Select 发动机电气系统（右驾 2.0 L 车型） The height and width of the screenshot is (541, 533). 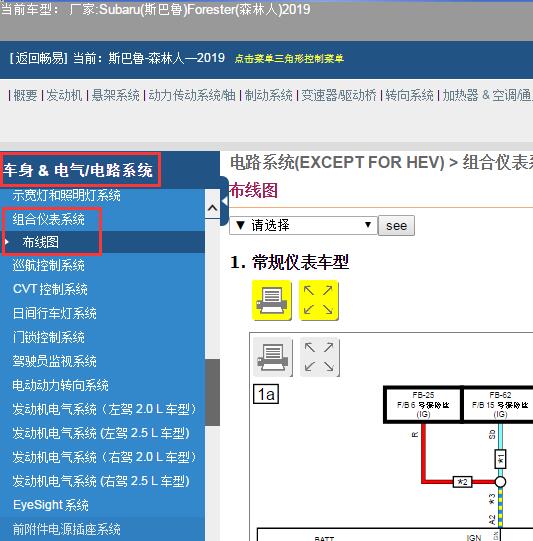point(104,457)
